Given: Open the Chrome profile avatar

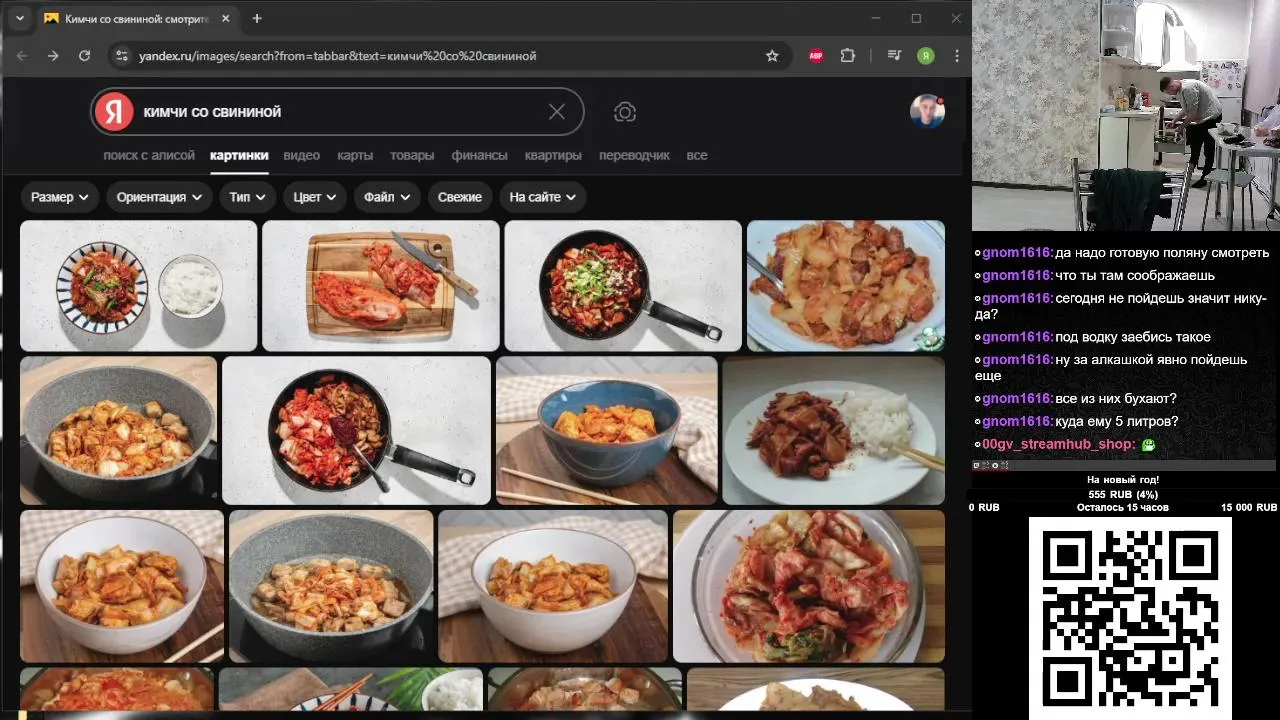Looking at the screenshot, I should click(x=926, y=56).
